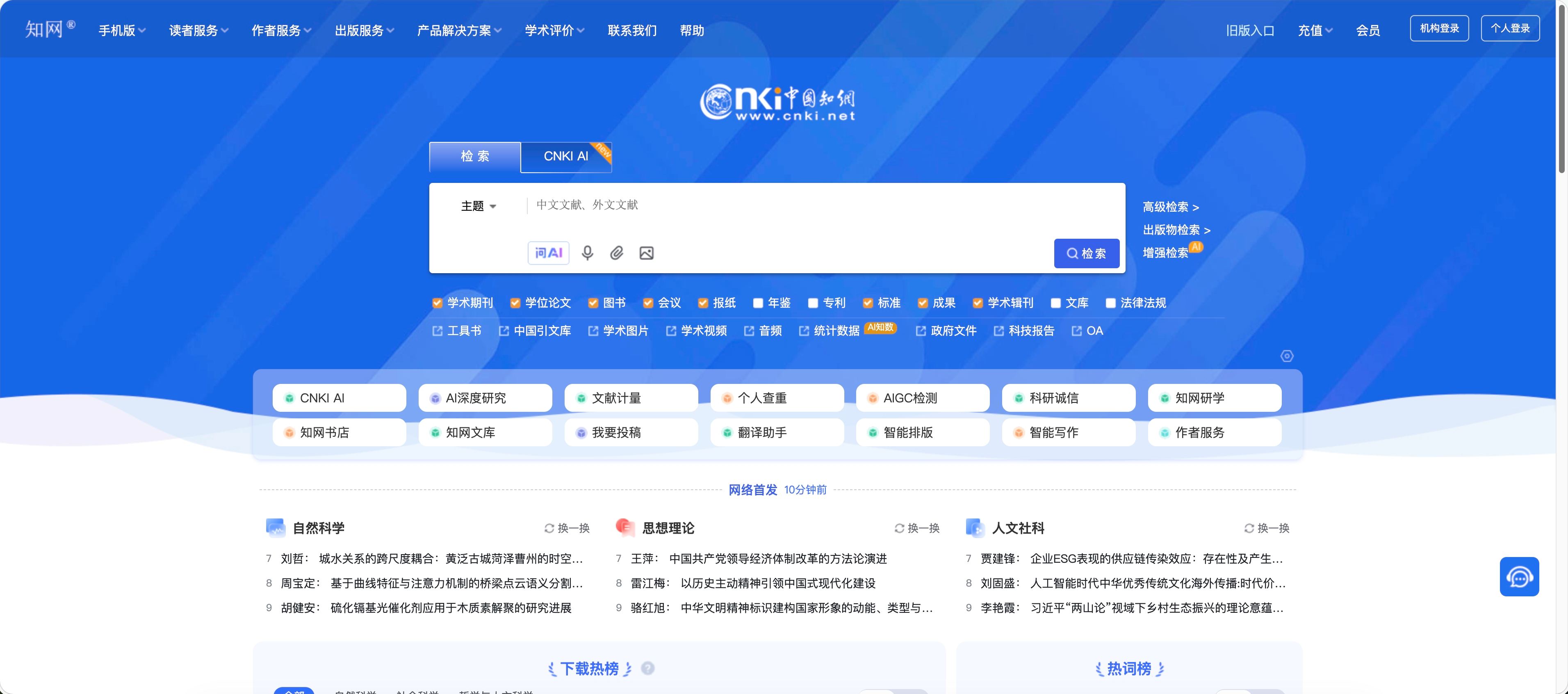Check the 法律法规 checkbox
The height and width of the screenshot is (694, 1568).
1110,303
